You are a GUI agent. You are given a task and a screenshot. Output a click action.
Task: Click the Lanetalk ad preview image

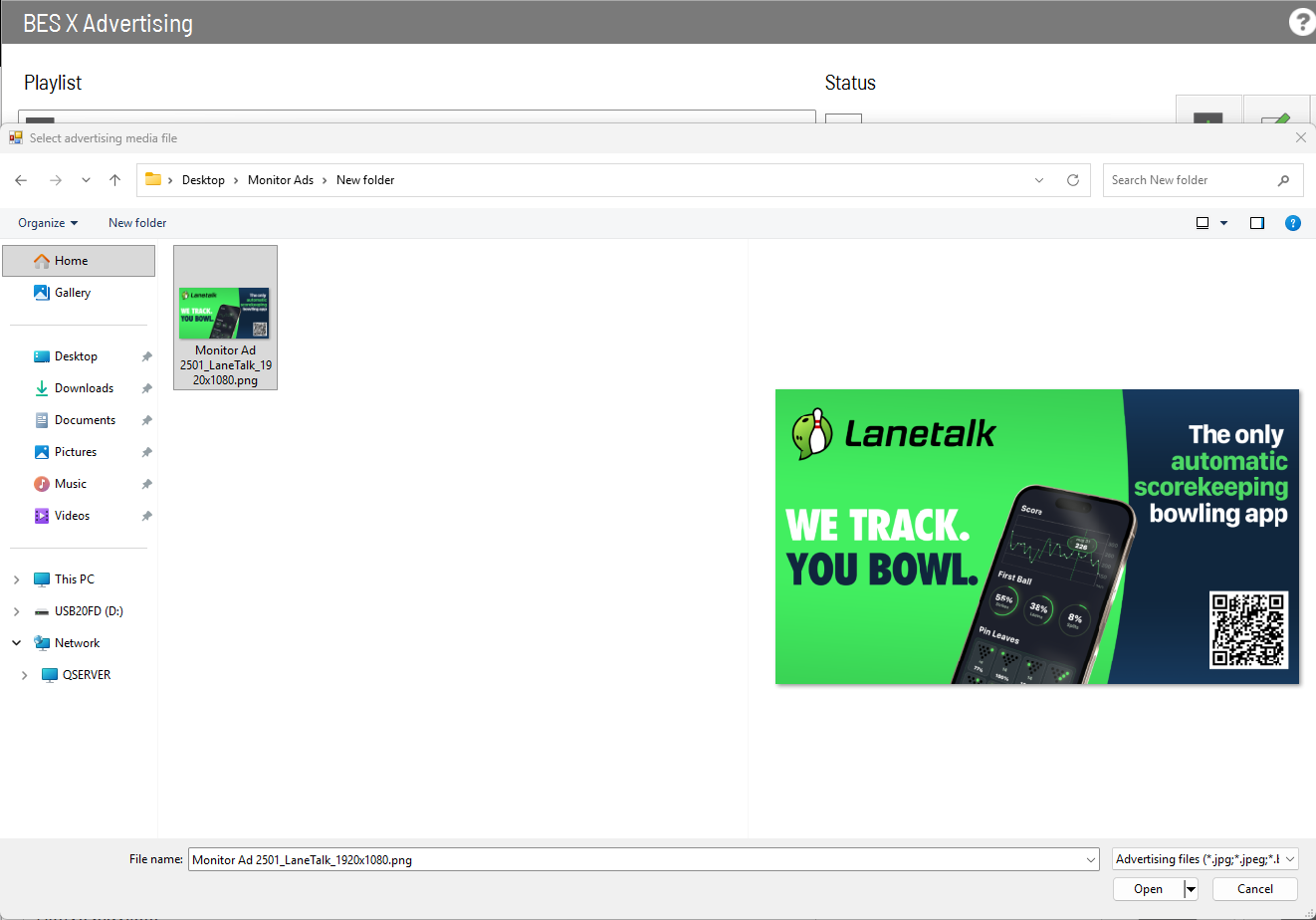[x=1037, y=537]
